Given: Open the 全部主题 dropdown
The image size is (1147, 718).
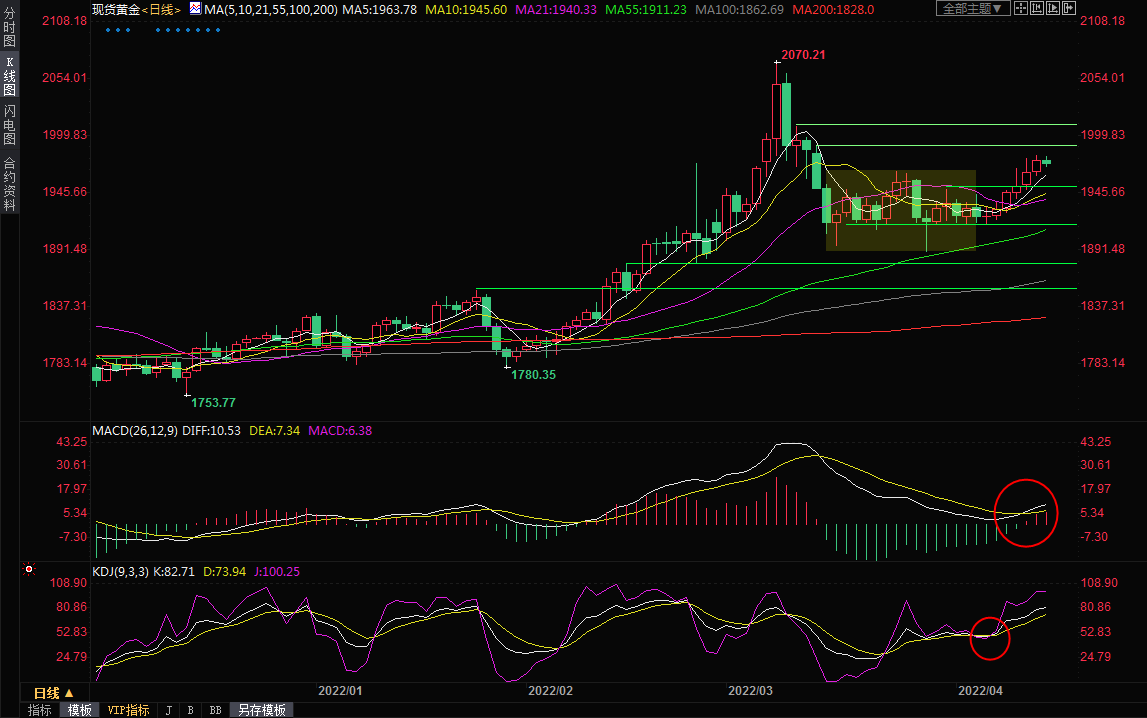Looking at the screenshot, I should coord(973,9).
